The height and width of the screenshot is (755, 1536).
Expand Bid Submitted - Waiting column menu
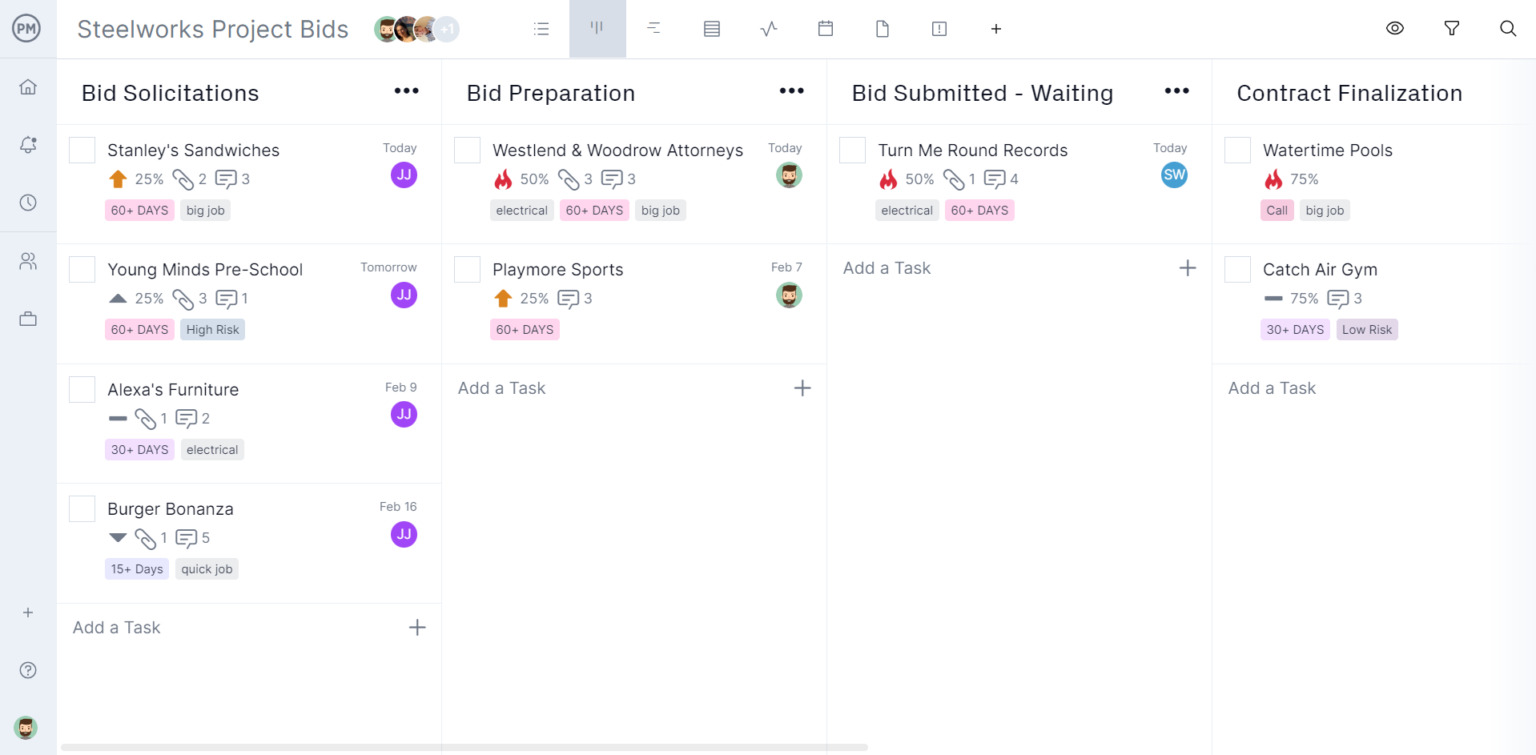click(x=1176, y=92)
